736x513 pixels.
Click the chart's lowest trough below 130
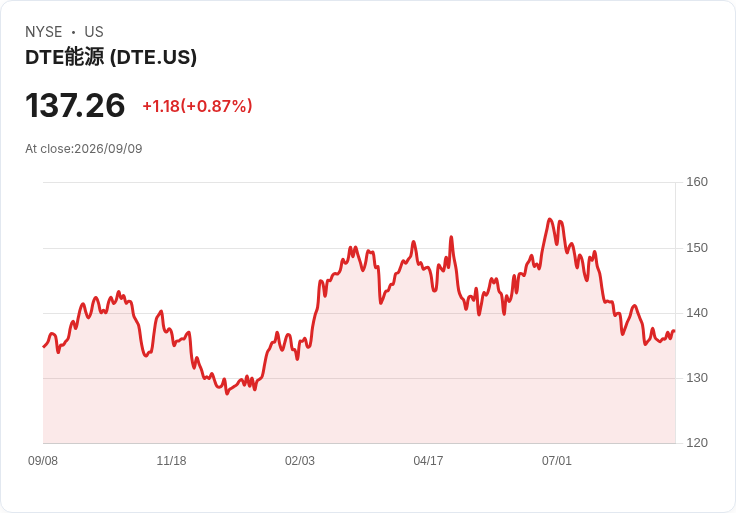point(227,393)
